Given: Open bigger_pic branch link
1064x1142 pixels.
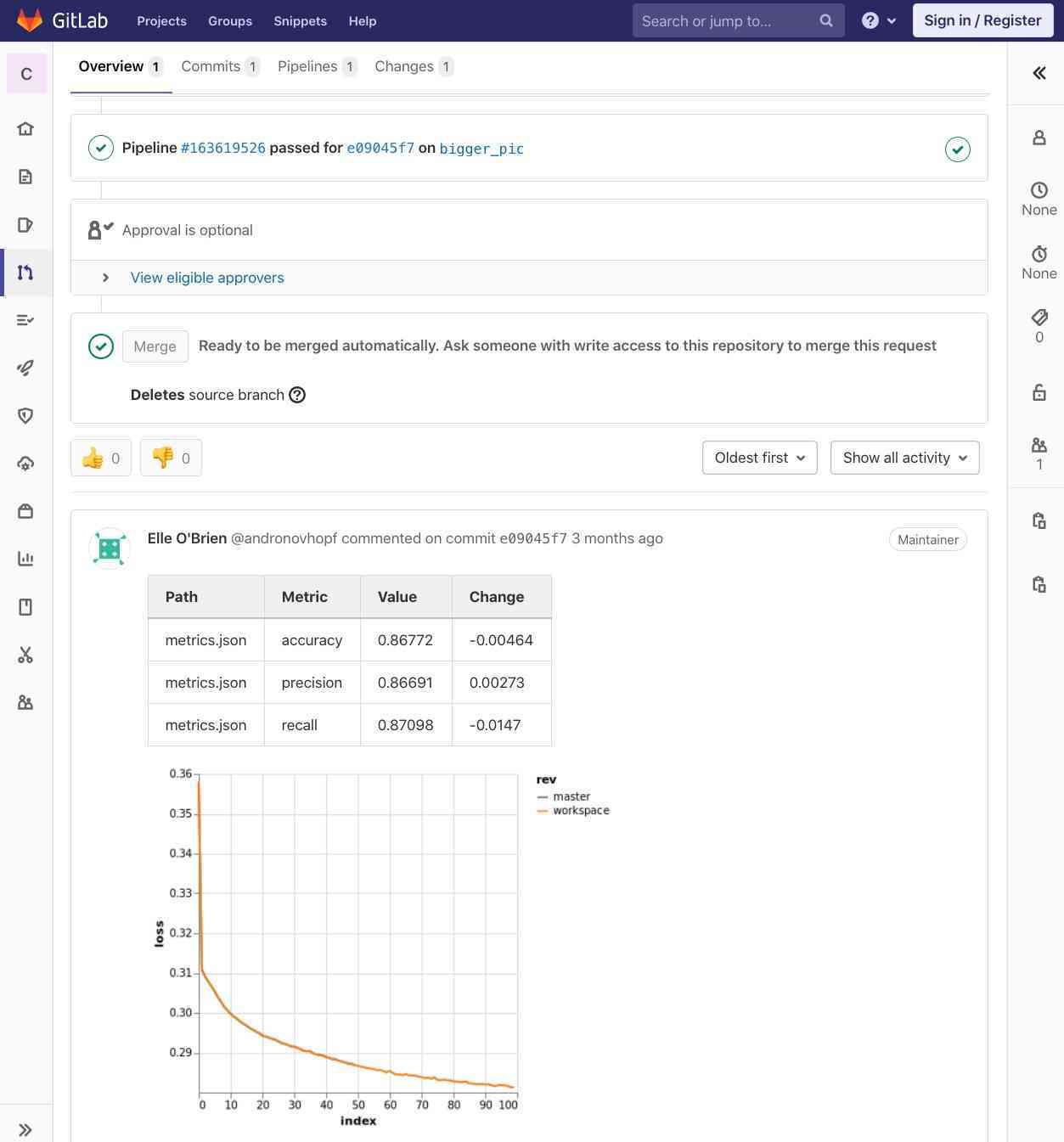Looking at the screenshot, I should click(481, 149).
